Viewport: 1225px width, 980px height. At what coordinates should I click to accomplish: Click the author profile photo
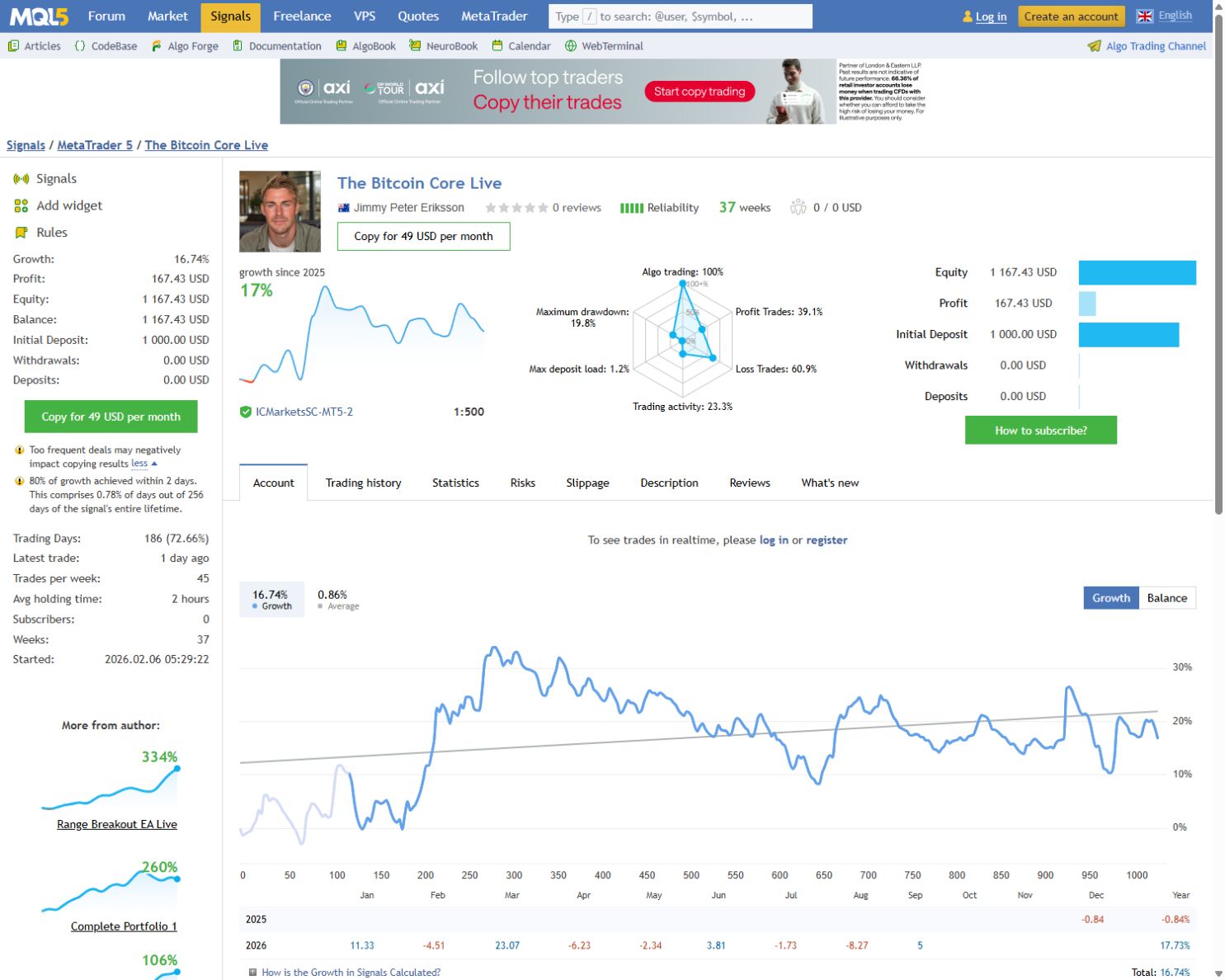click(280, 211)
